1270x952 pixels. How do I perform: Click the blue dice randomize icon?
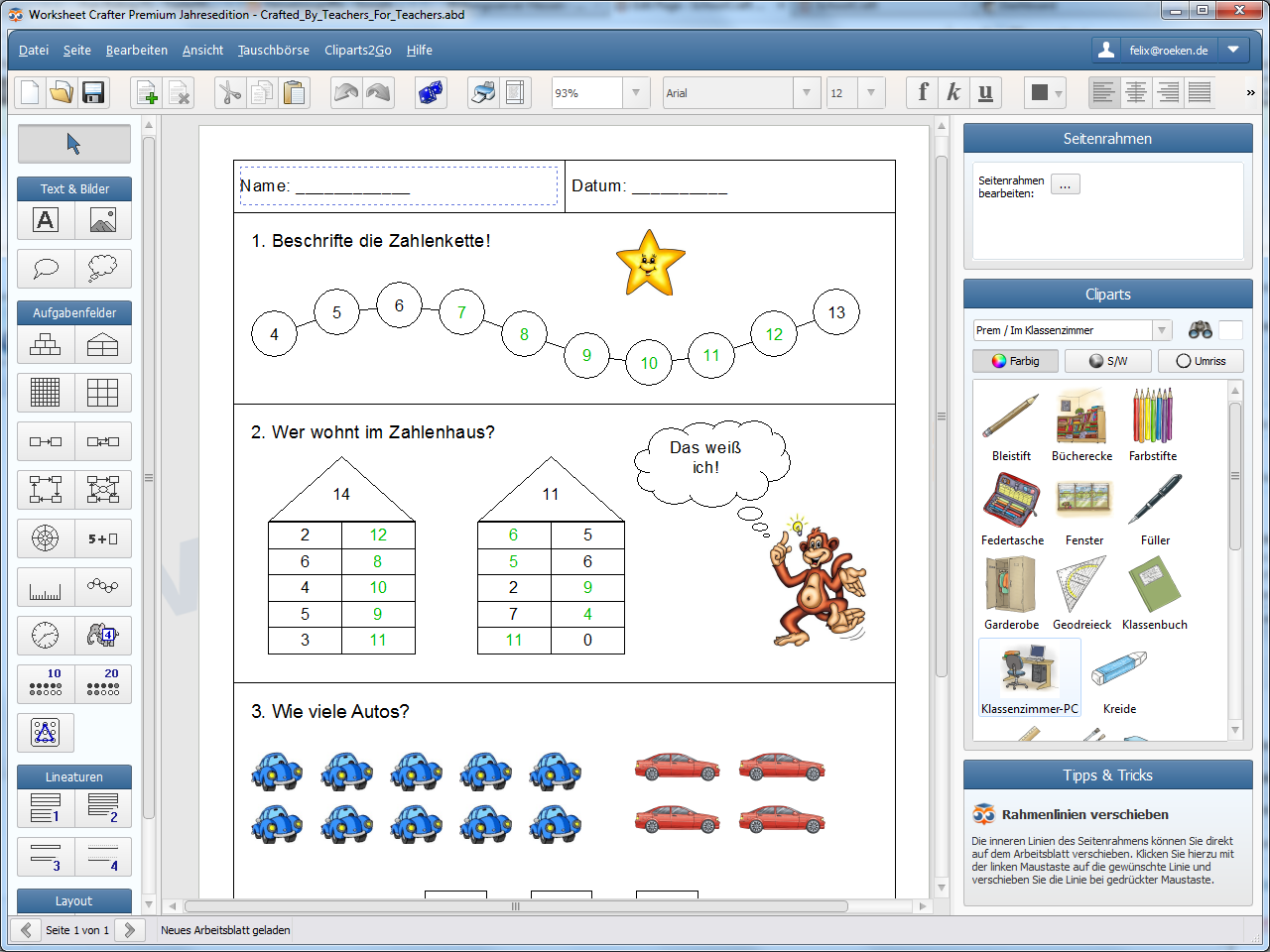[x=431, y=93]
